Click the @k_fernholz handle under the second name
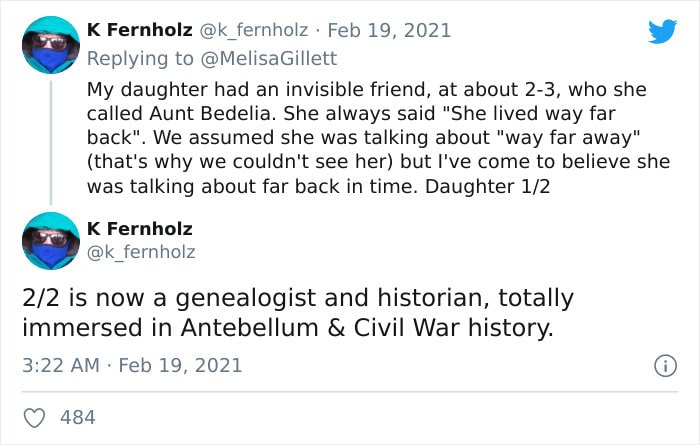 click(143, 253)
